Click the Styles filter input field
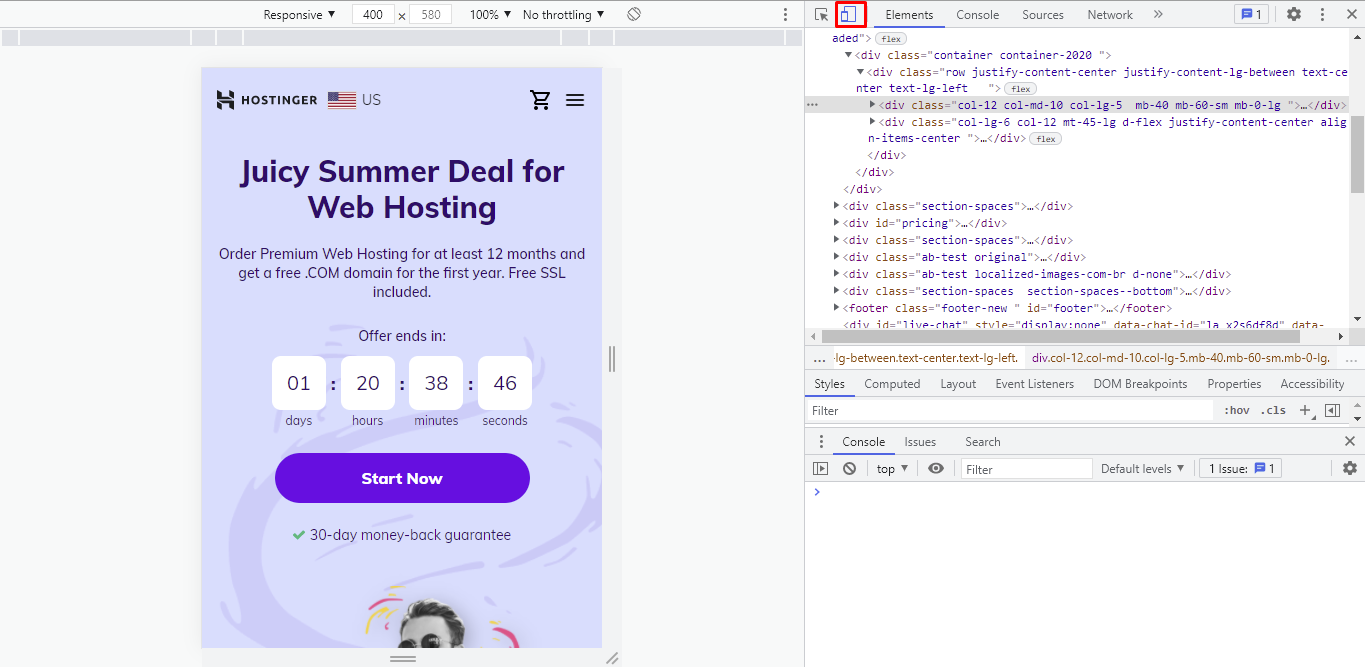The image size is (1365, 667). pos(1010,410)
